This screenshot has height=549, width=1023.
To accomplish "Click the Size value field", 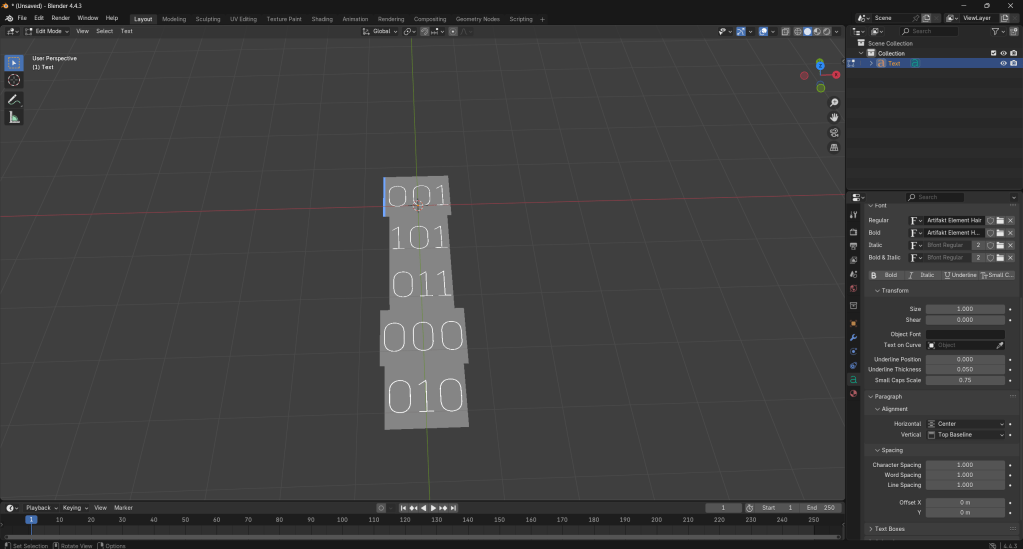I will coord(965,309).
